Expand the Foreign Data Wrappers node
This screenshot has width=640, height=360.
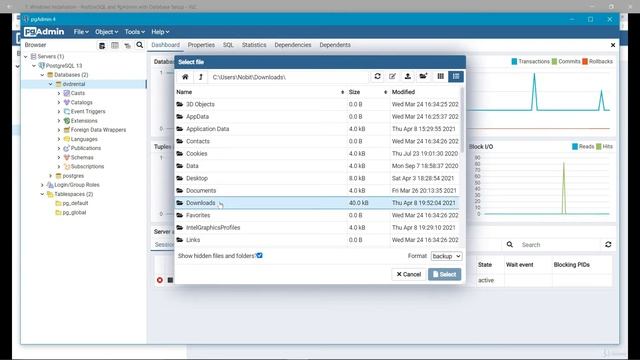(x=59, y=130)
